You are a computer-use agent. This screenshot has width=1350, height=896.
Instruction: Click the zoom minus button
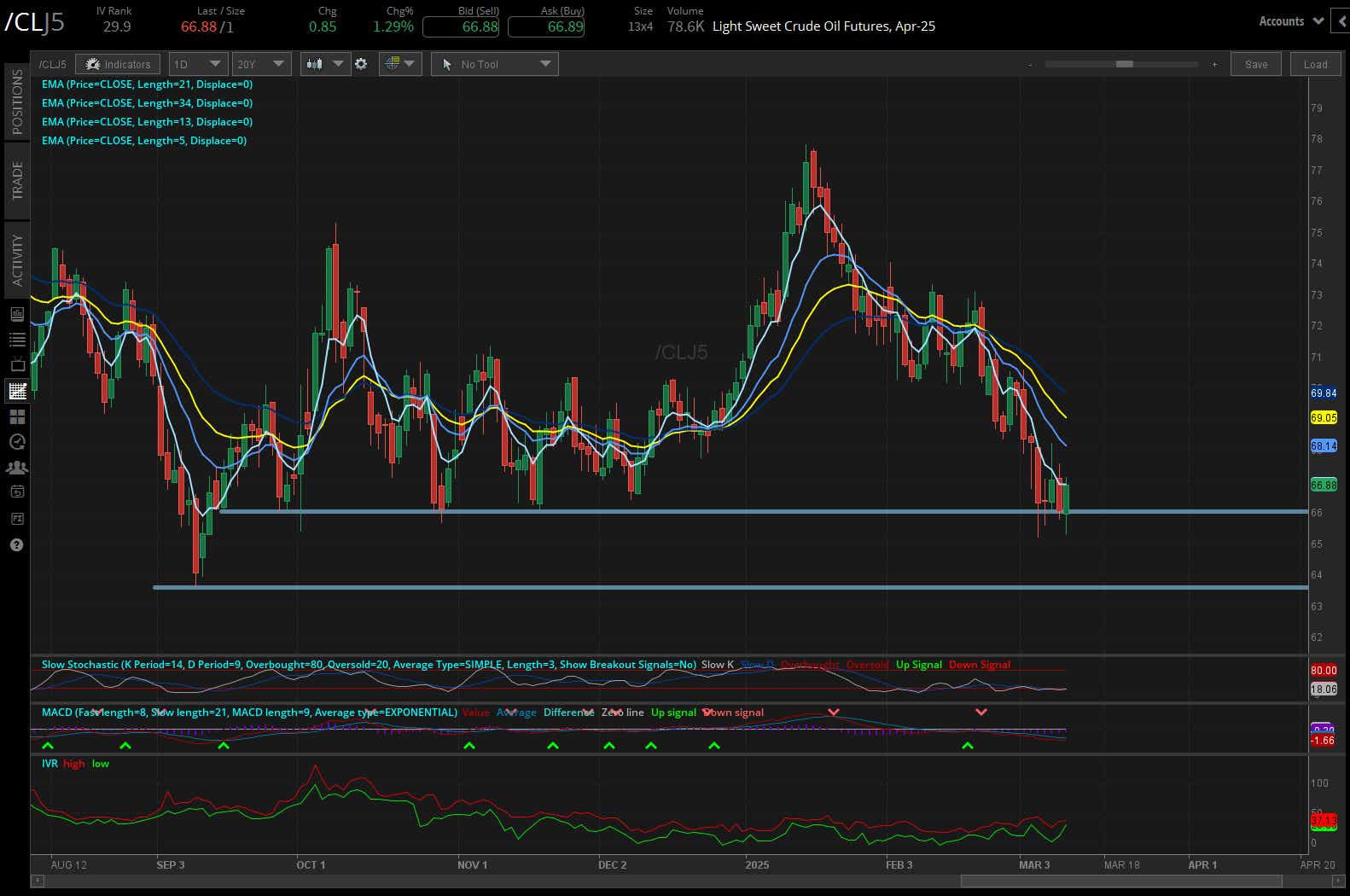[x=1030, y=65]
